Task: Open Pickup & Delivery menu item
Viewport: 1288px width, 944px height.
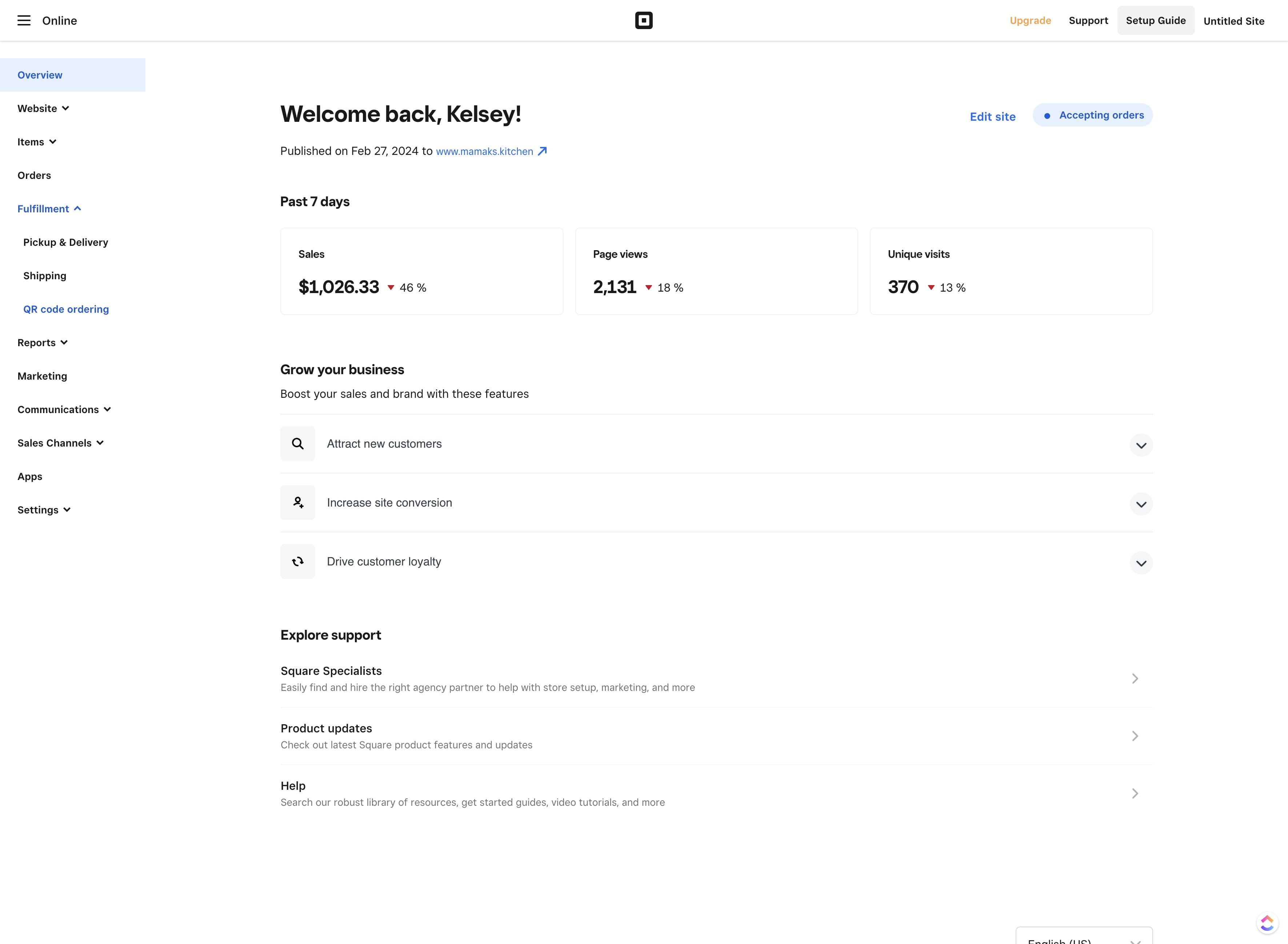Action: (65, 242)
